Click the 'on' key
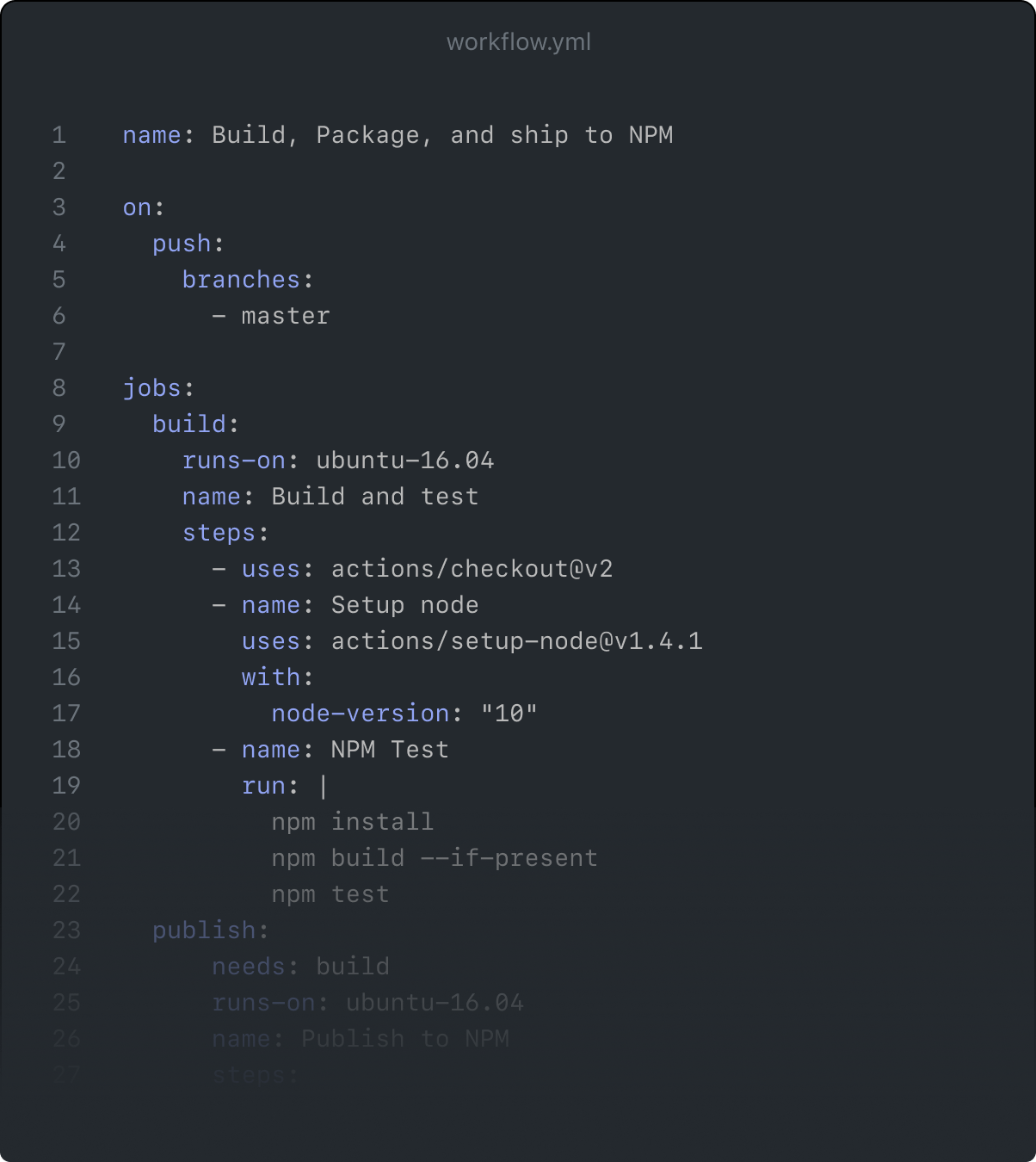Image resolution: width=1036 pixels, height=1162 pixels. (137, 207)
